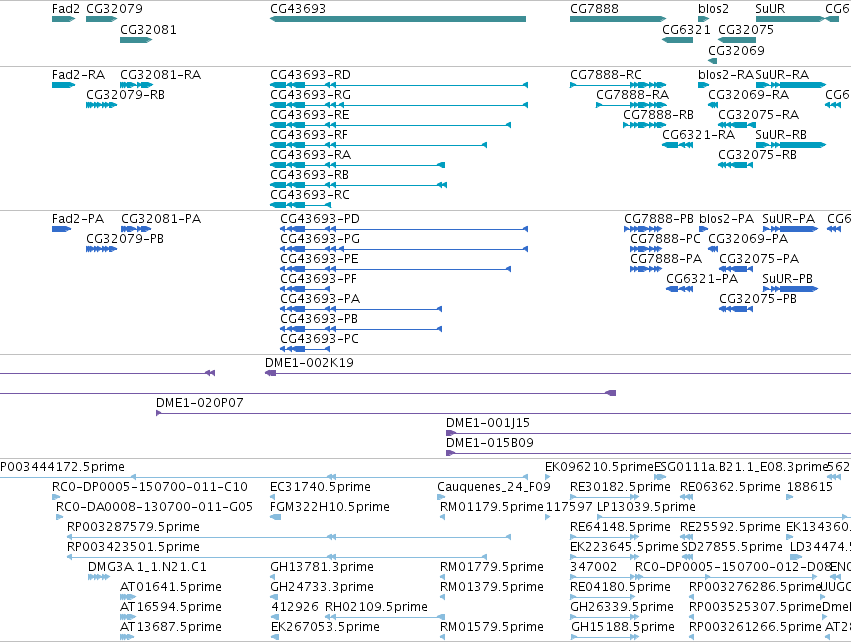Click transcript CG43693-RE
The height and width of the screenshot is (642, 851).
(x=390, y=125)
